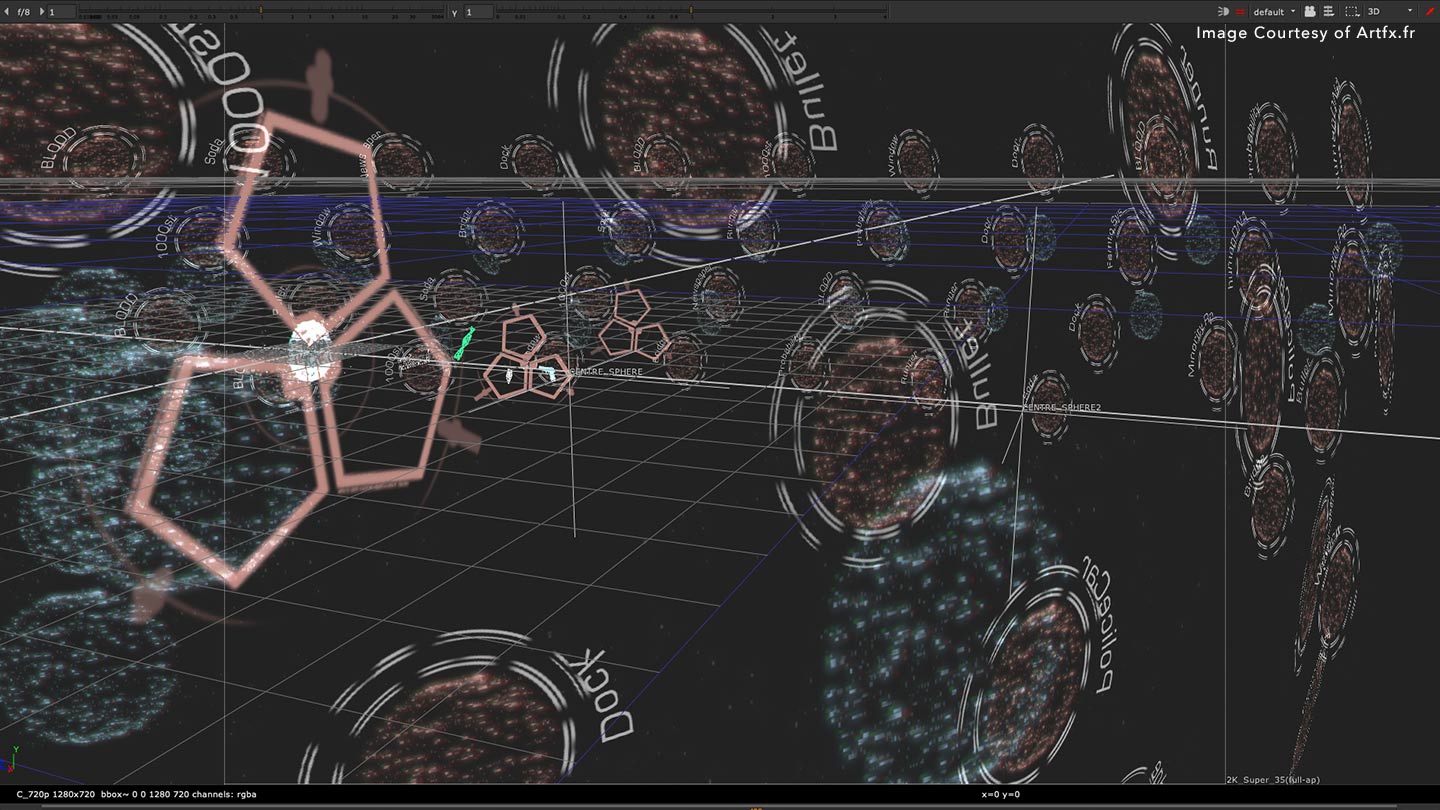Click the red paint stroke icon
The height and width of the screenshot is (810, 1440).
(1430, 11)
